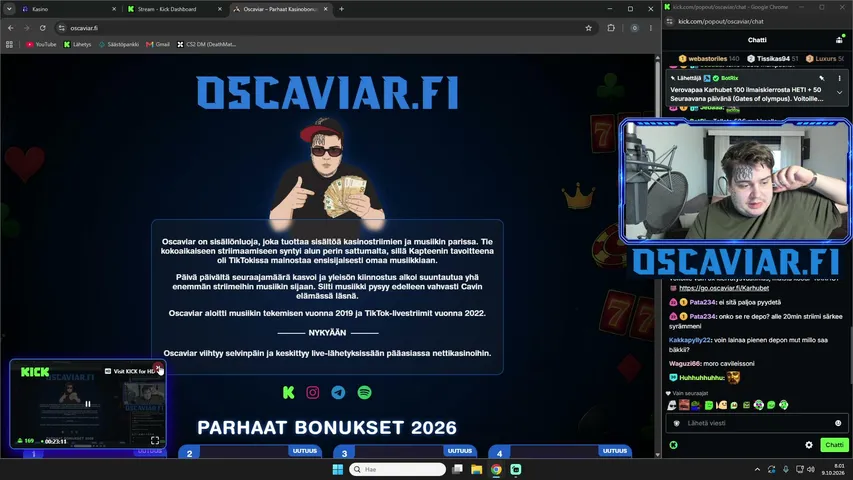This screenshot has height=480, width=853.
Task: Open the emoji picker in chat input
Action: 838,423
